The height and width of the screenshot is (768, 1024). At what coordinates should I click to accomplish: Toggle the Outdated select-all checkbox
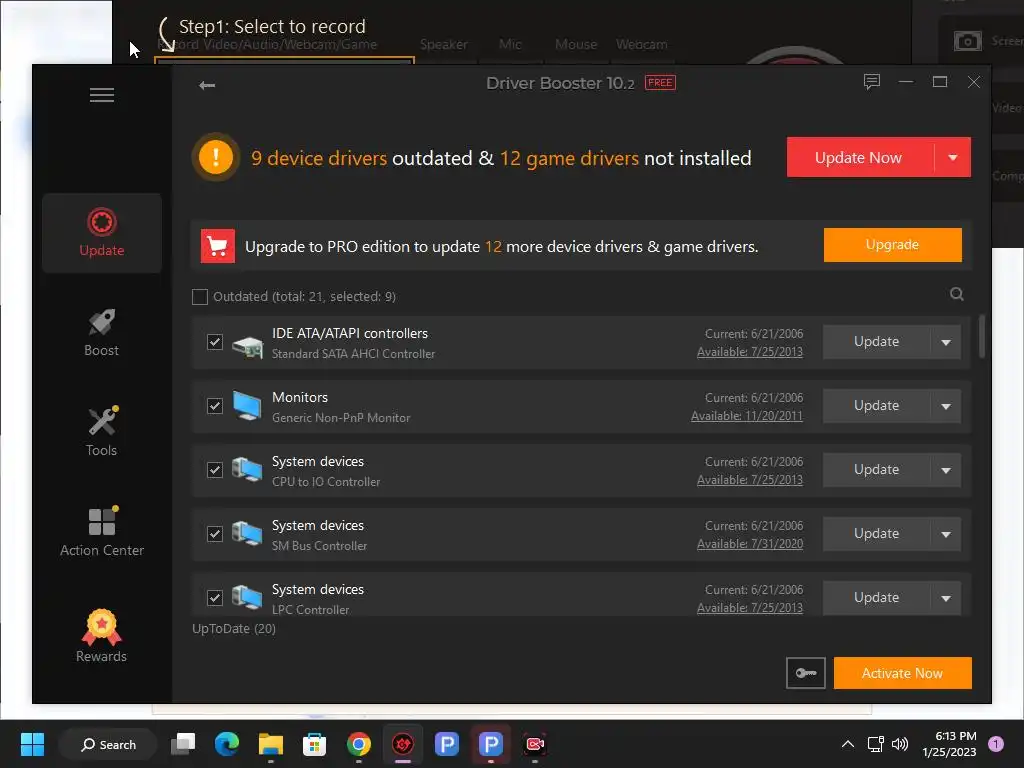(x=200, y=296)
